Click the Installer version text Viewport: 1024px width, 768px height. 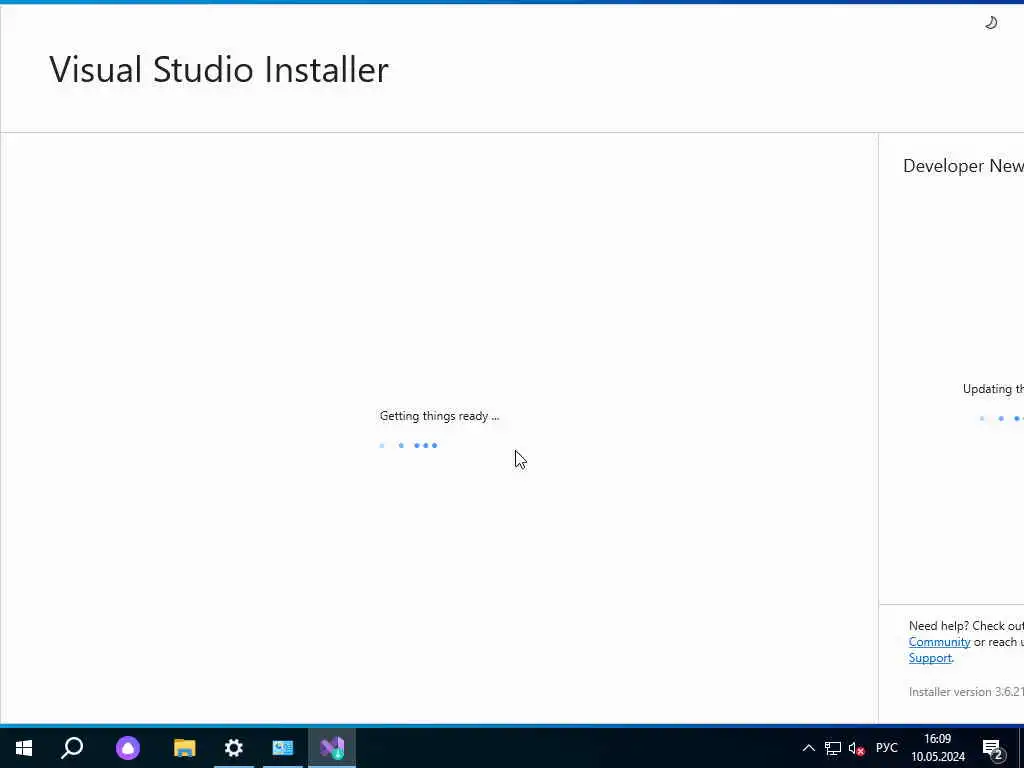(x=966, y=692)
